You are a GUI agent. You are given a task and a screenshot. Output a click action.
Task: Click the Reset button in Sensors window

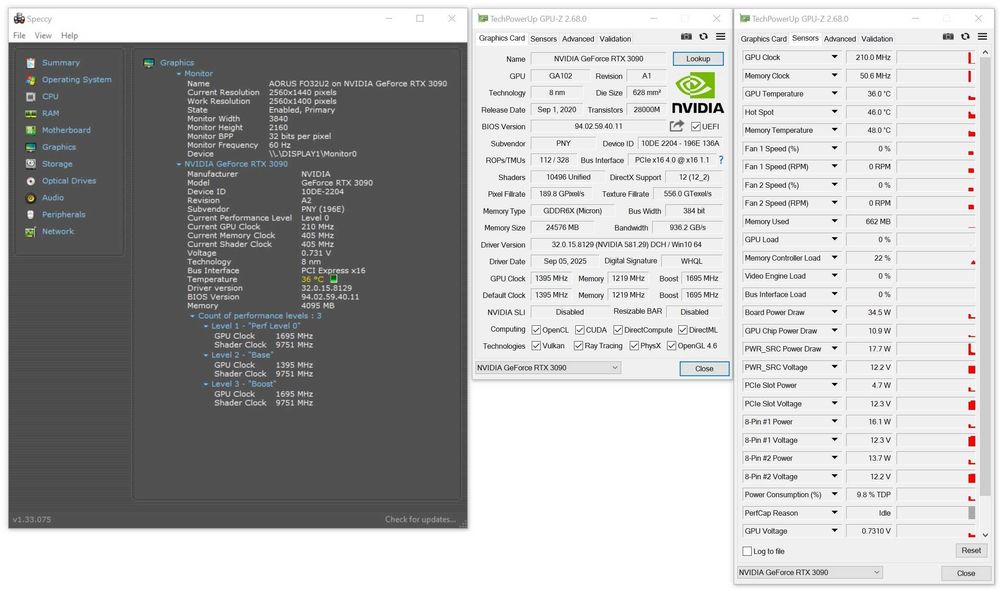coord(970,551)
